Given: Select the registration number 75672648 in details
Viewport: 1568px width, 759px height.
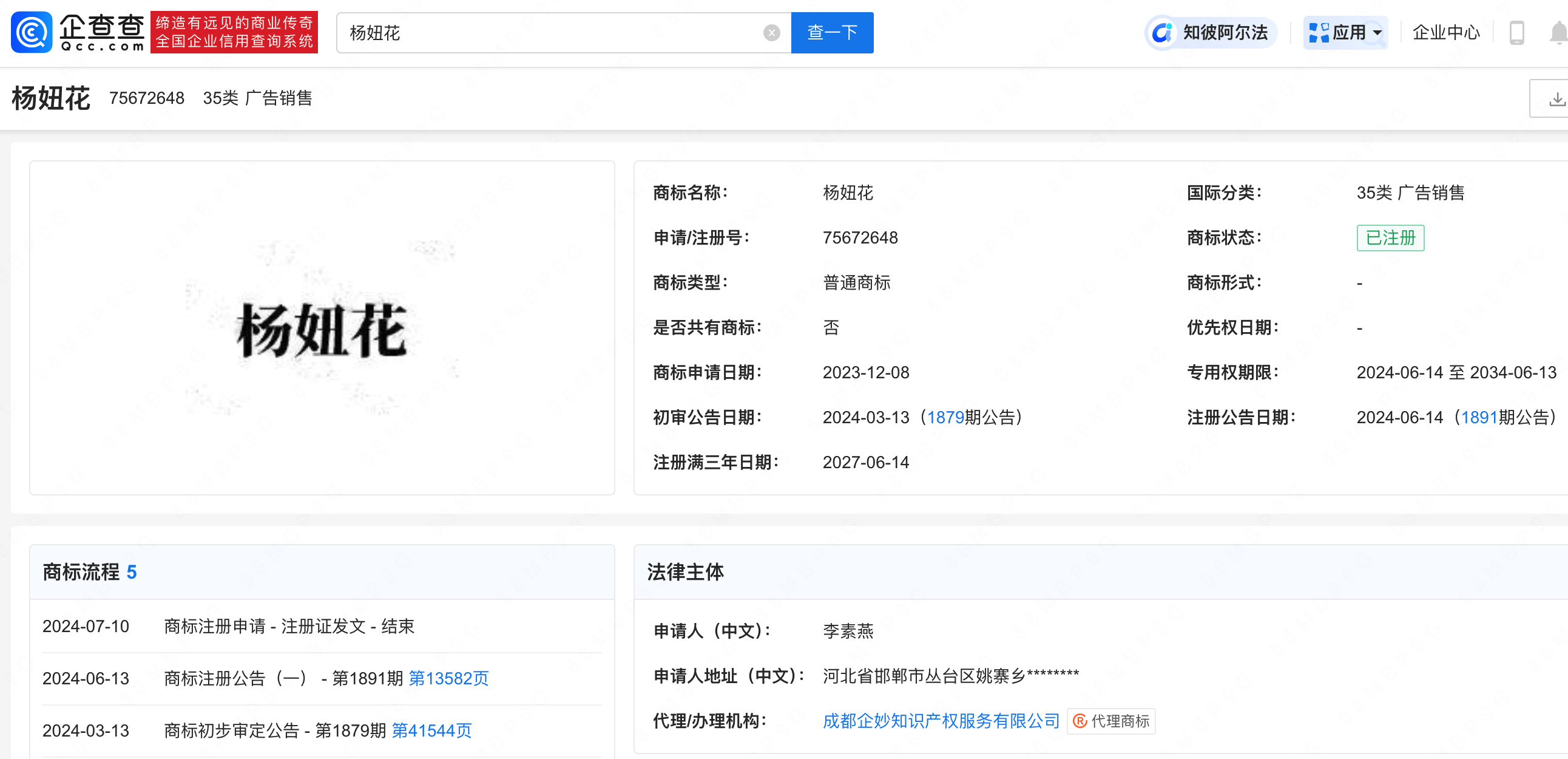Looking at the screenshot, I should [x=860, y=237].
